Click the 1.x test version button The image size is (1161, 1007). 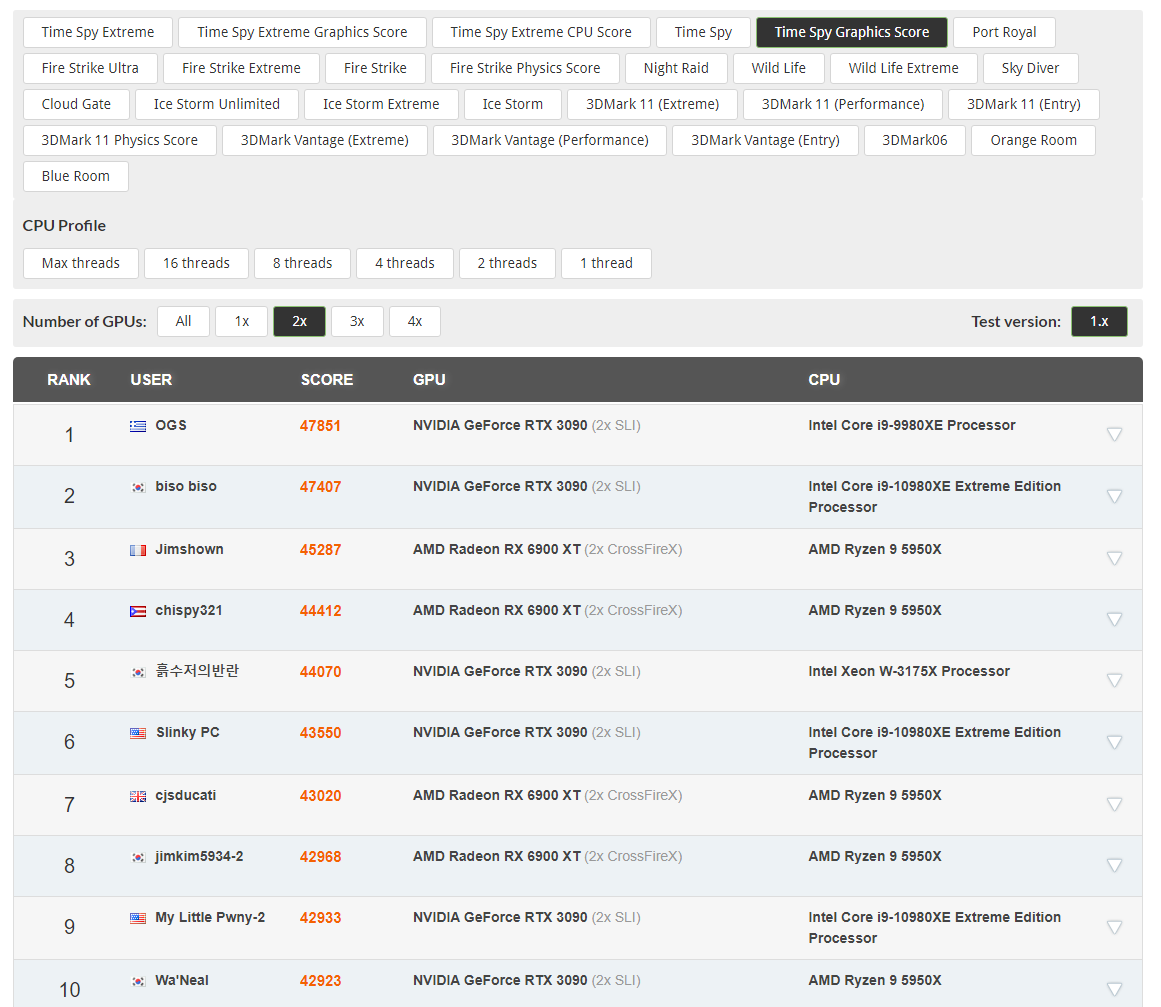(1099, 321)
